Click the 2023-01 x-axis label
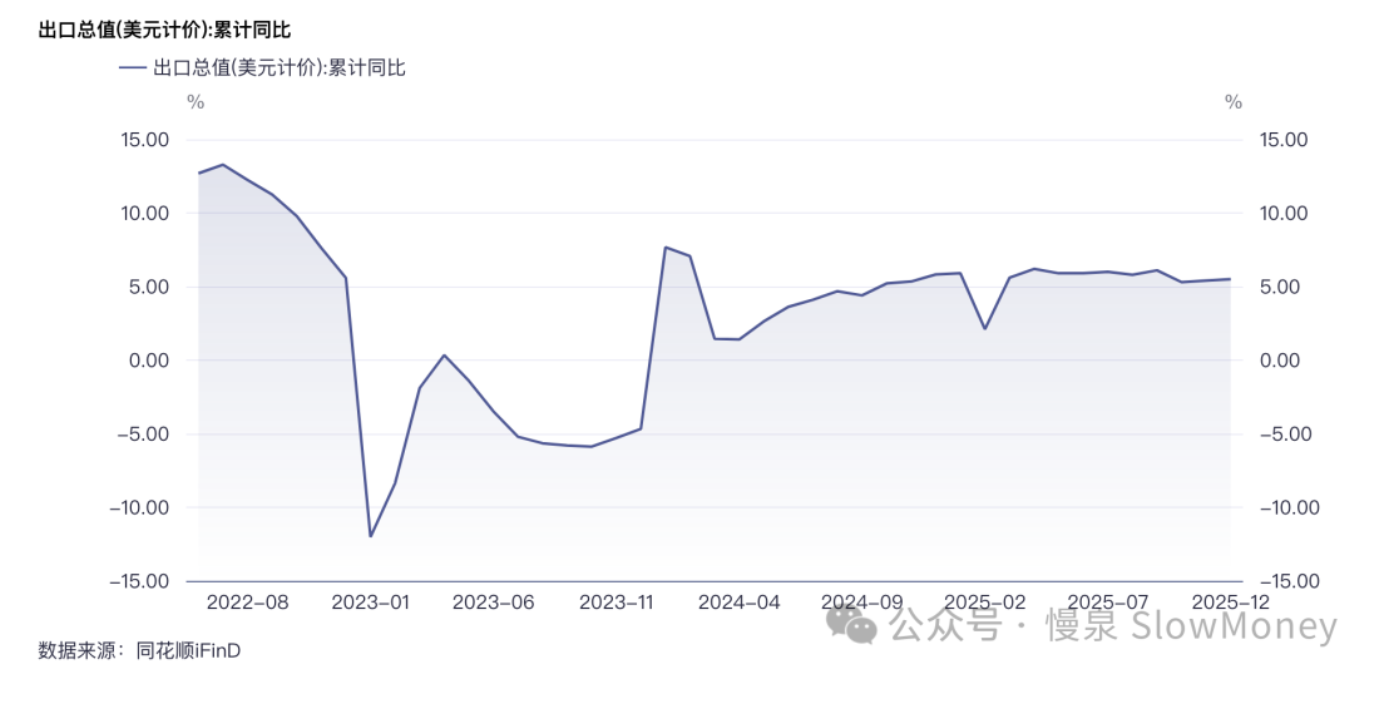 (370, 603)
